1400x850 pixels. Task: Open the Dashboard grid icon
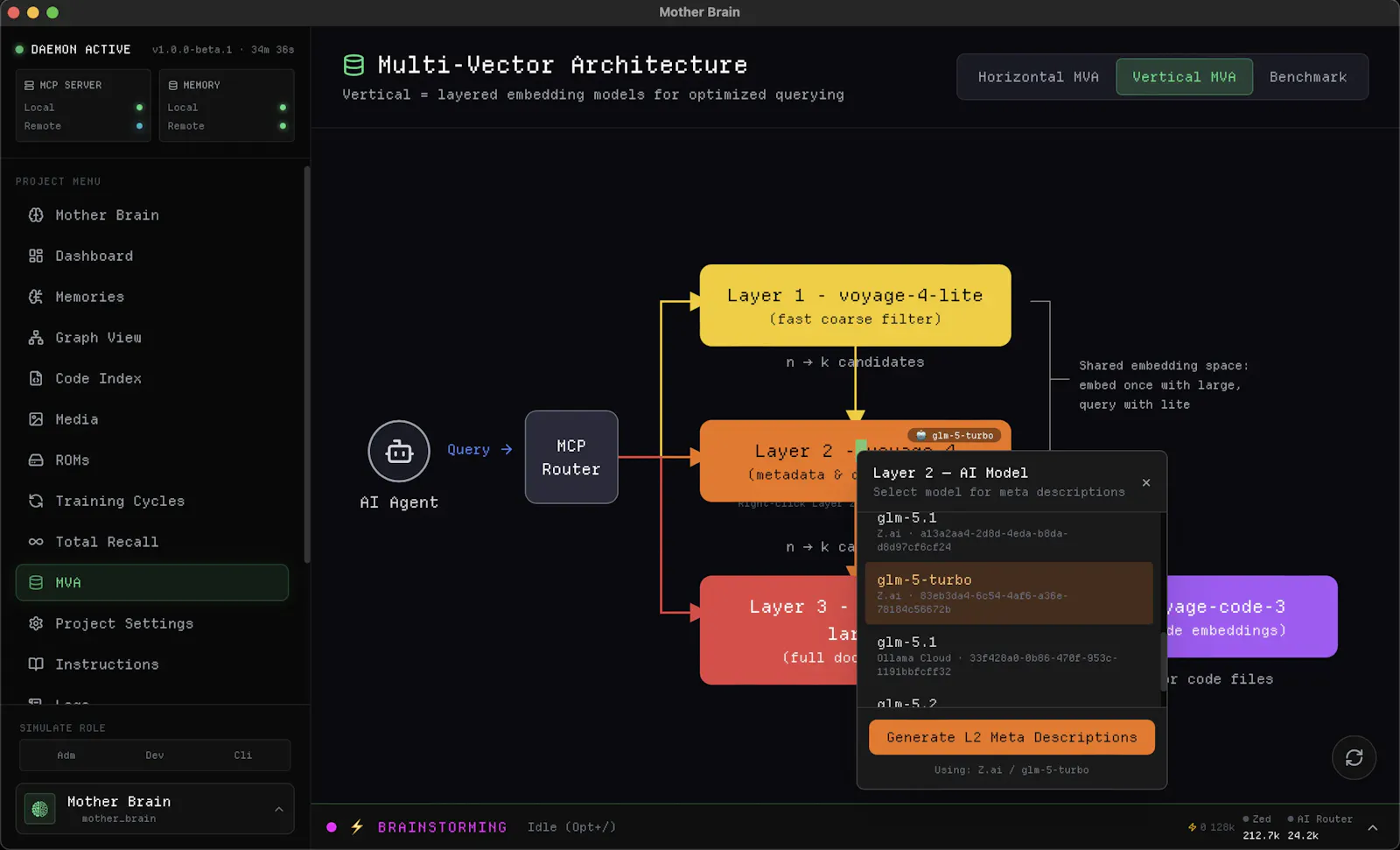pyautogui.click(x=36, y=256)
